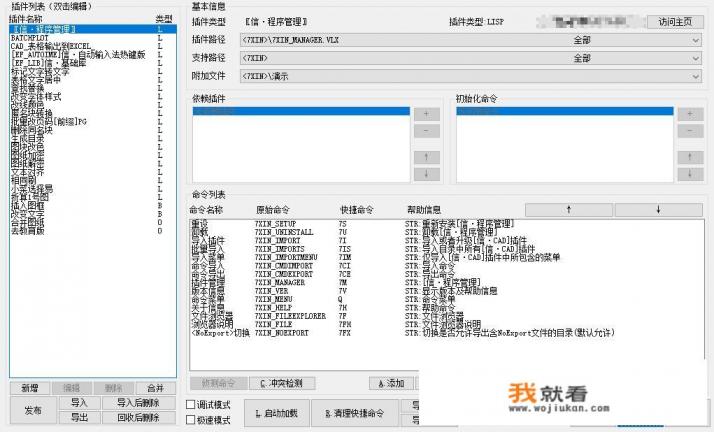The height and width of the screenshot is (432, 714).
Task: Sort by the 插件名称 column header
Action: click(x=26, y=19)
